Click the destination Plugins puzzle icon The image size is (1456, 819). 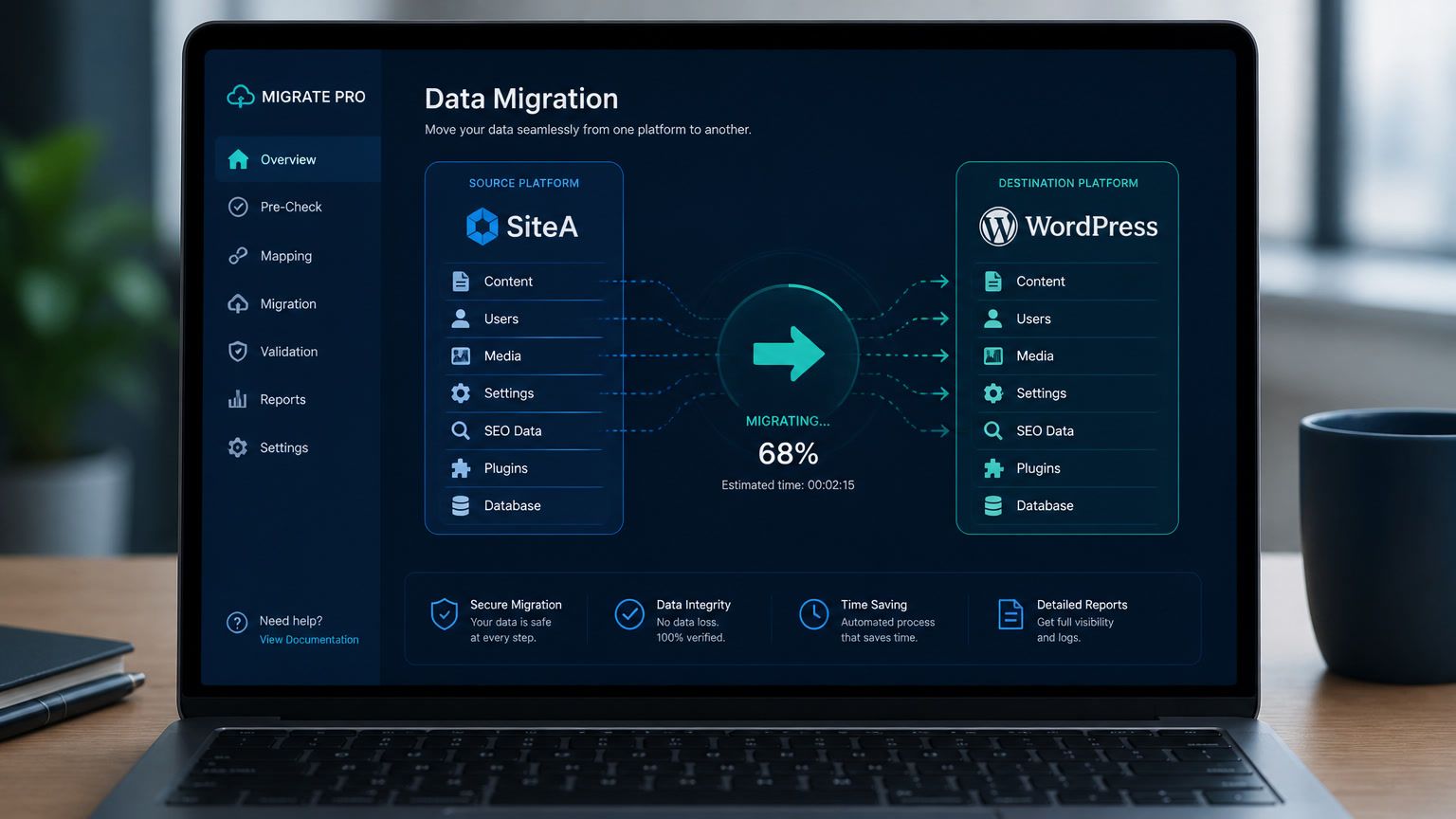tap(993, 468)
